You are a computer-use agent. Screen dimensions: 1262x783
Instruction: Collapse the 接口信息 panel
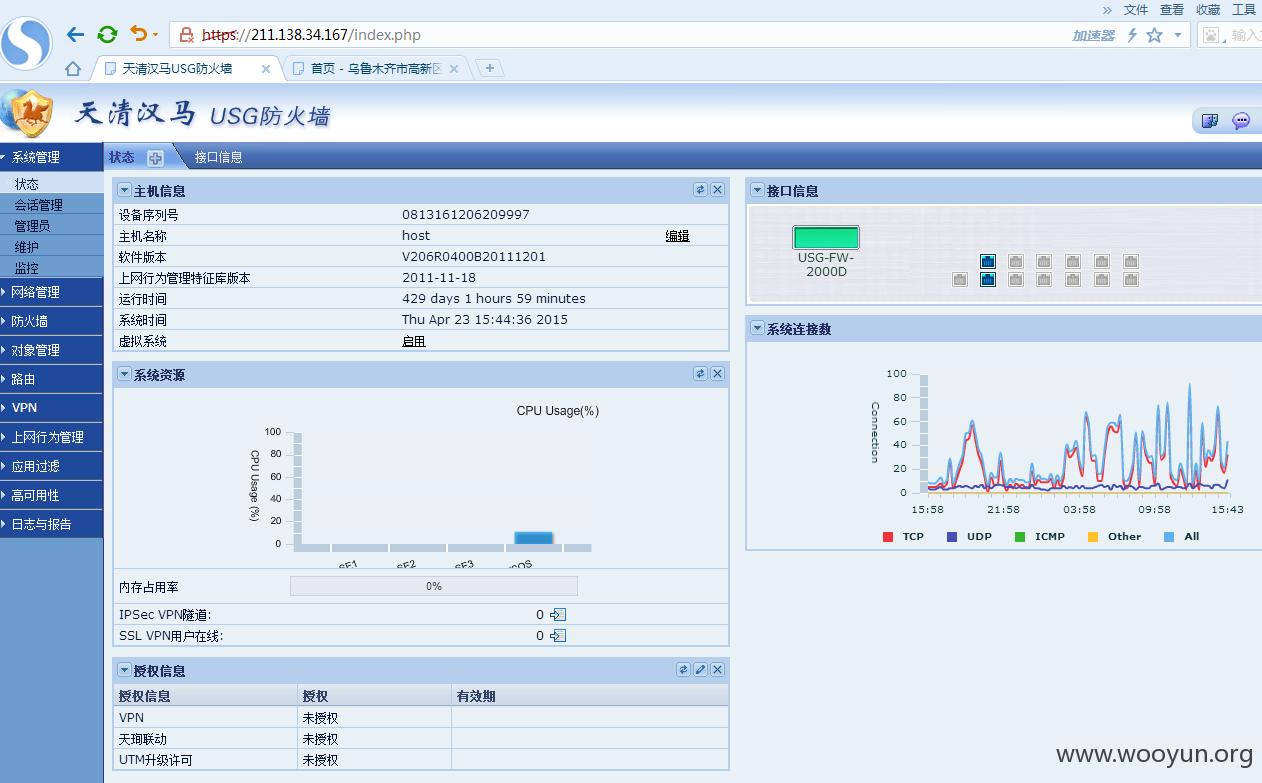[x=757, y=190]
